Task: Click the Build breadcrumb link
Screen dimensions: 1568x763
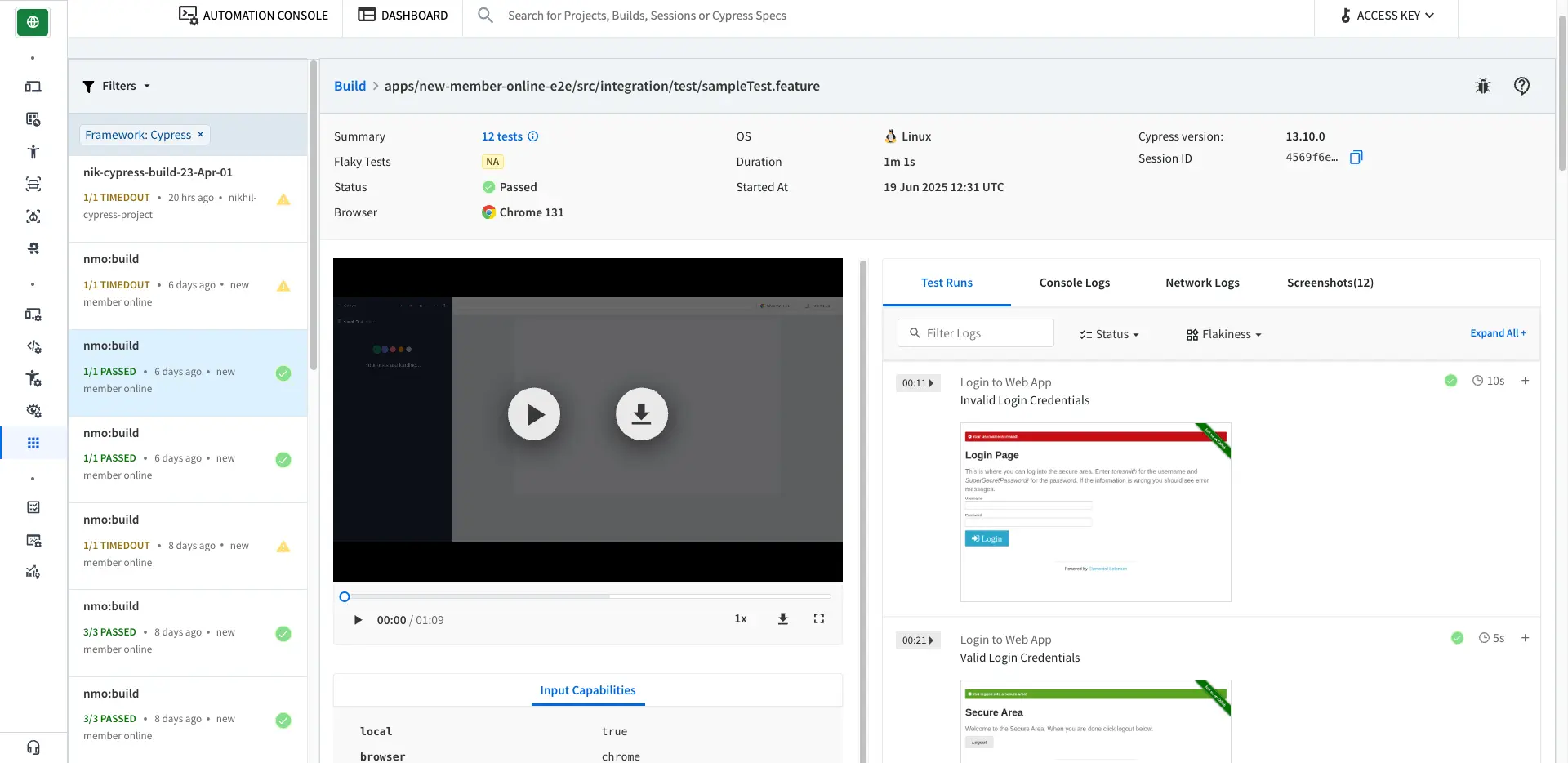Action: (x=350, y=86)
